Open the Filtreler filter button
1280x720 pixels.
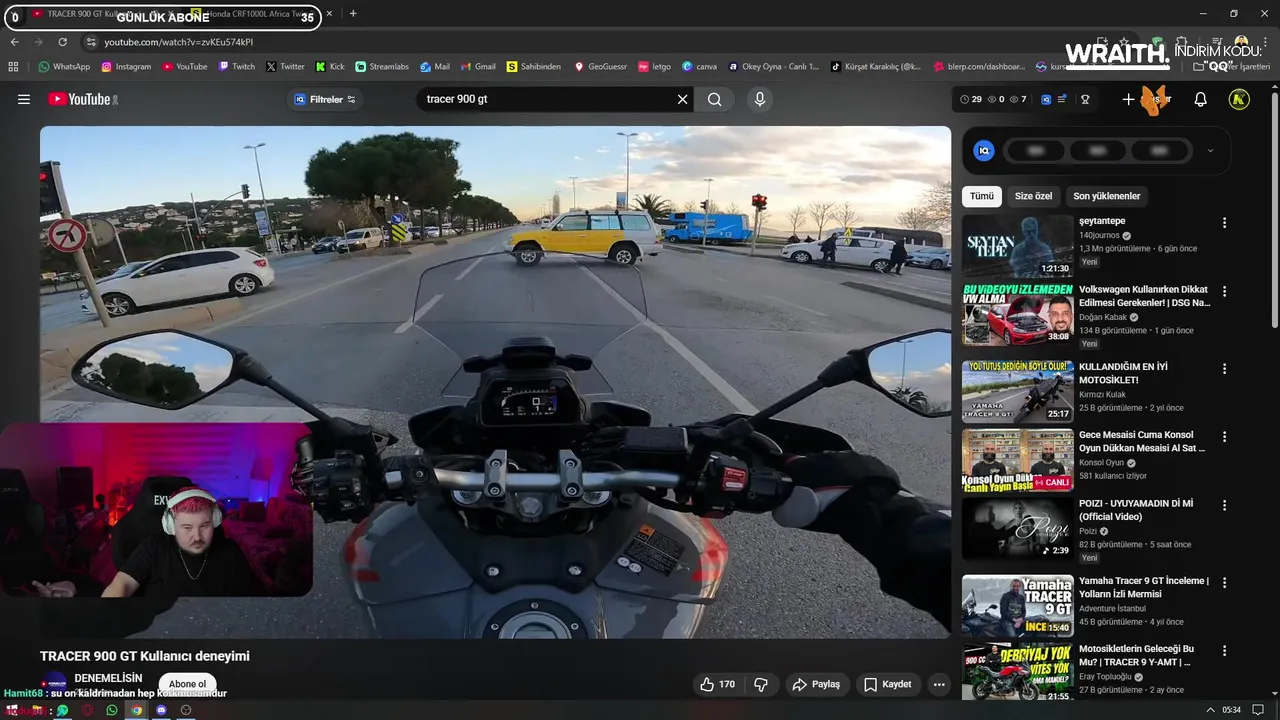[325, 99]
